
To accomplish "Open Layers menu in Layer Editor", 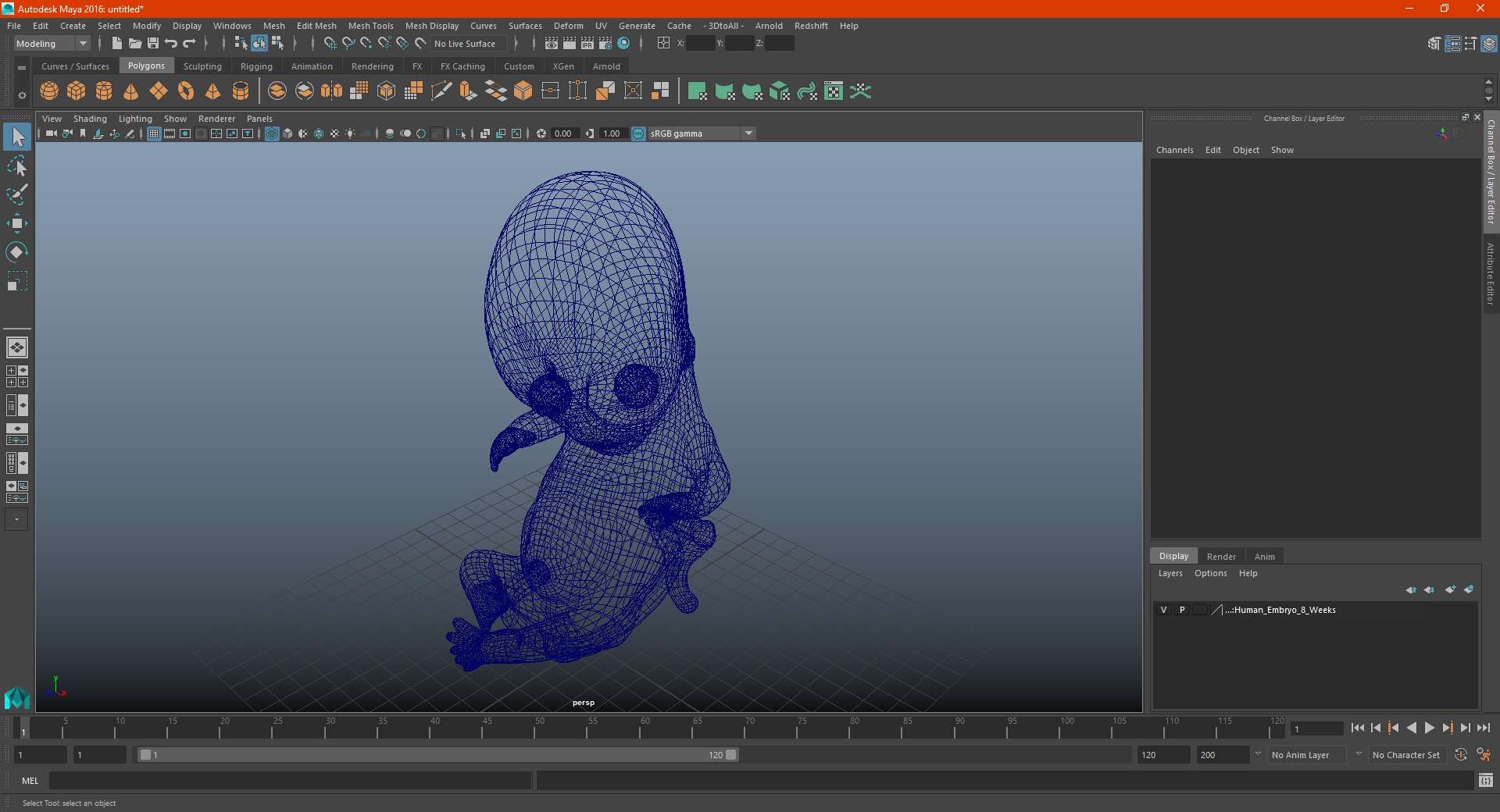I will (1170, 573).
